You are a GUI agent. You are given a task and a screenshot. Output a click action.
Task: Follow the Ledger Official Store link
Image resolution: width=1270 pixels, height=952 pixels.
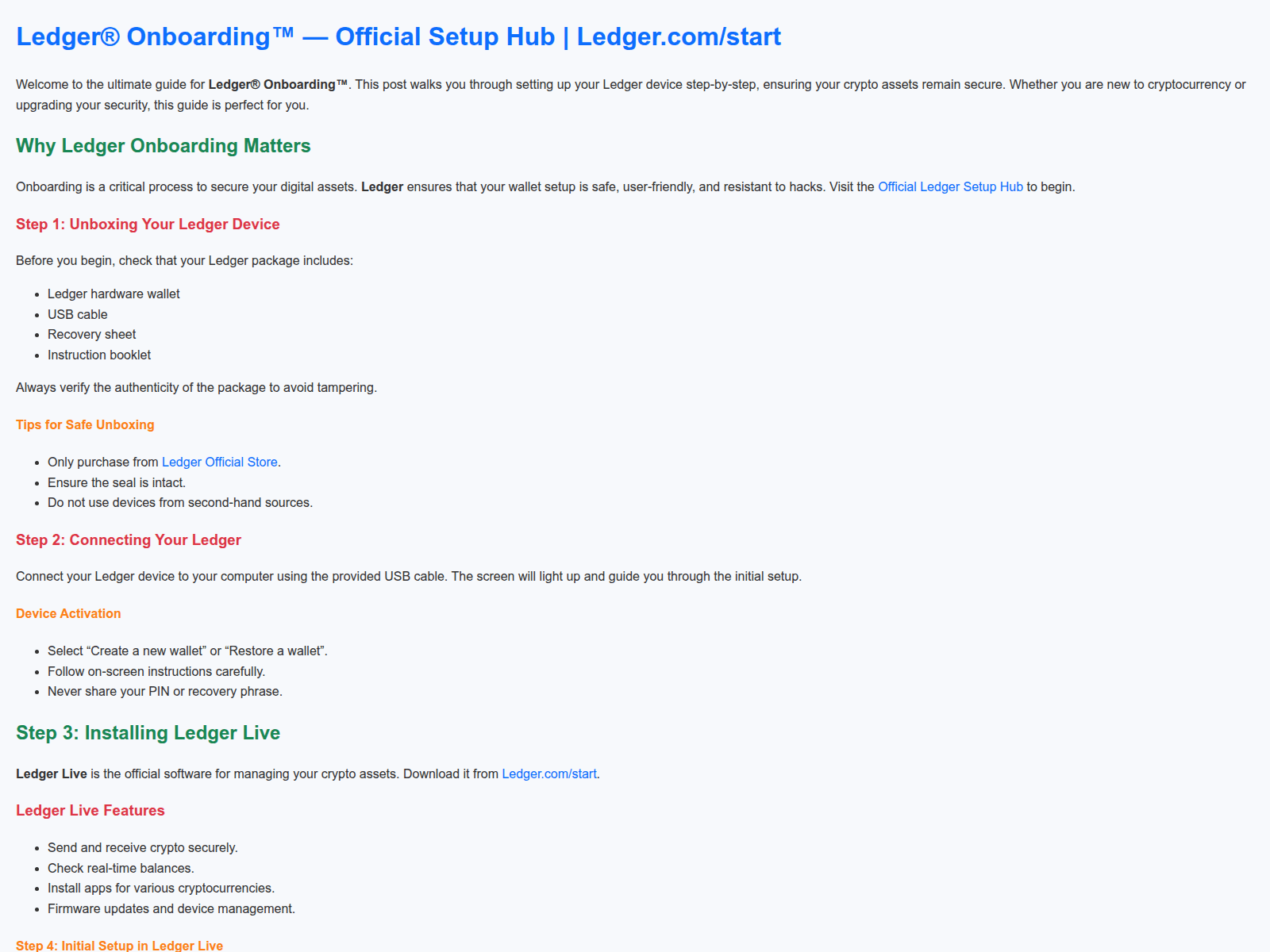220,462
